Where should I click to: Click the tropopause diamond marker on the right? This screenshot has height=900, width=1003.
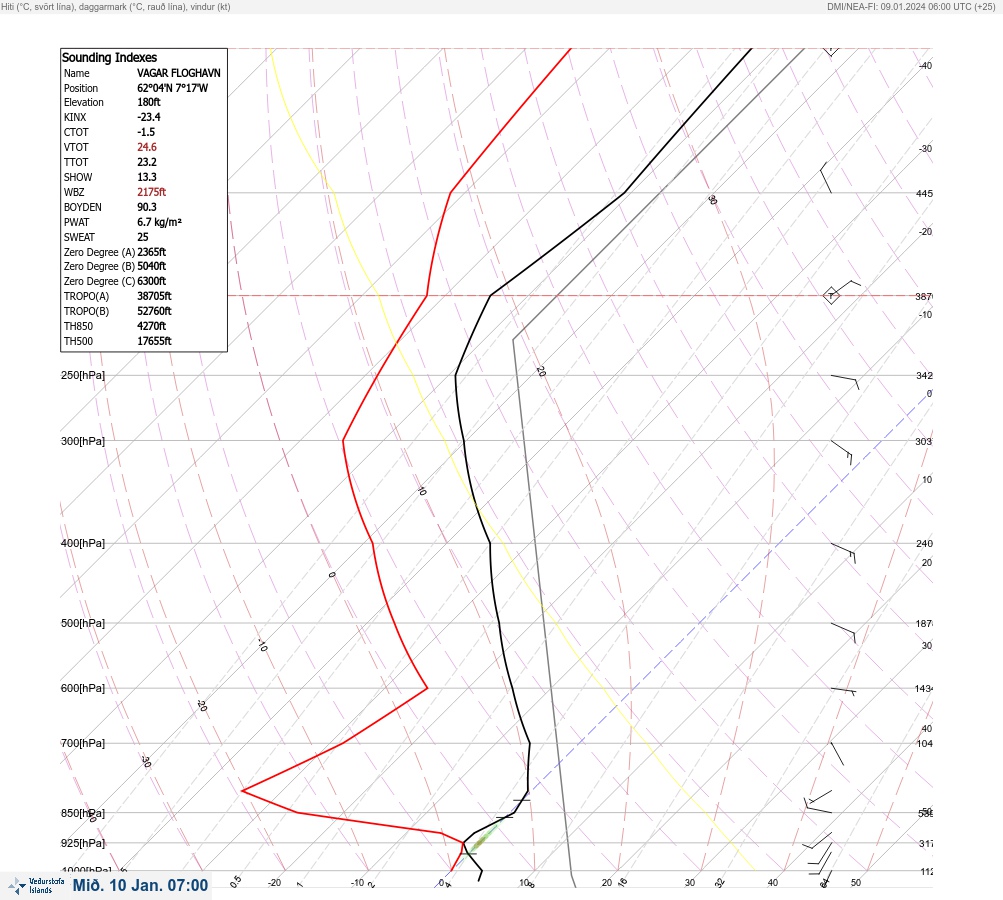(x=831, y=296)
